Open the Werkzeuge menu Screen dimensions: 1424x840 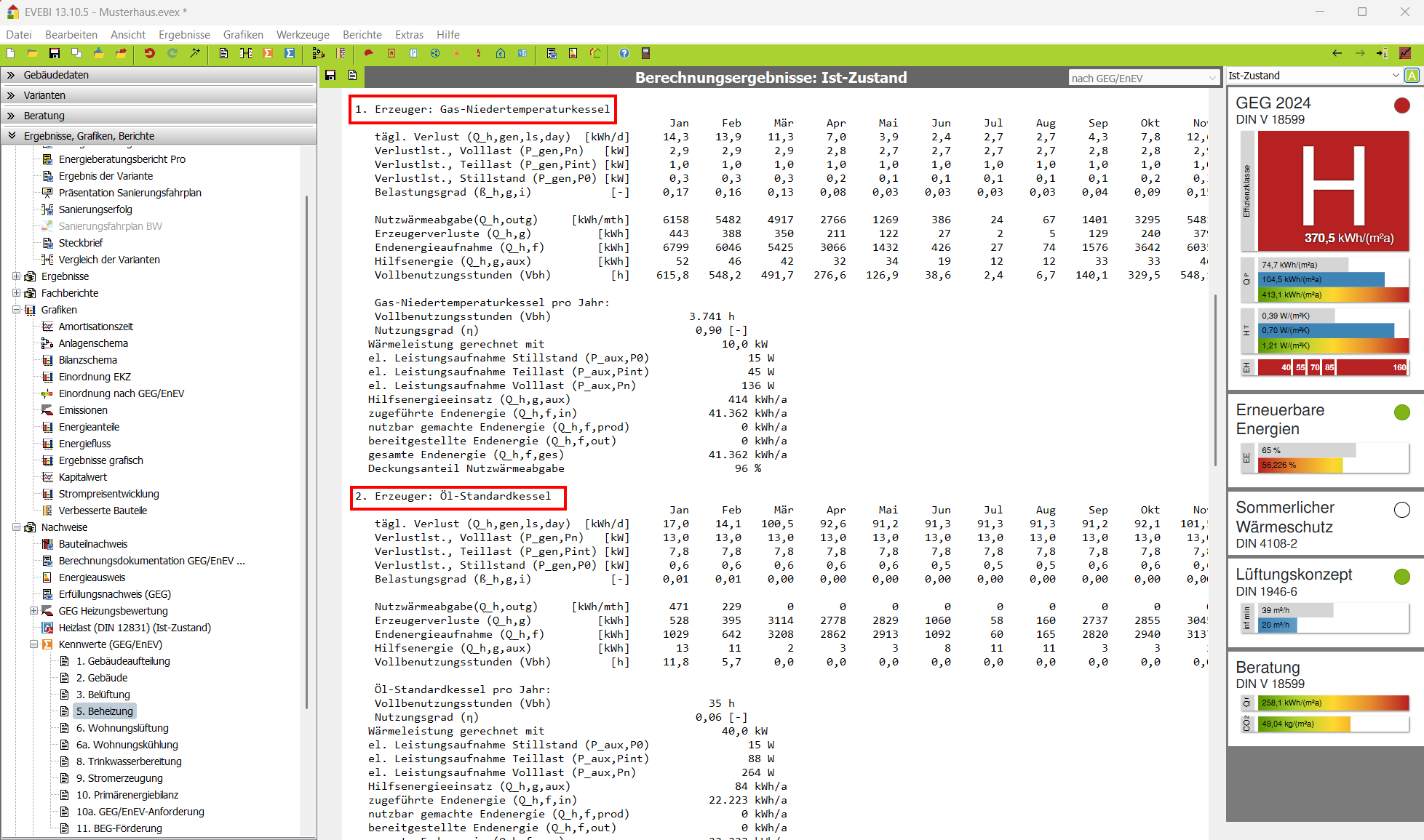[x=303, y=34]
